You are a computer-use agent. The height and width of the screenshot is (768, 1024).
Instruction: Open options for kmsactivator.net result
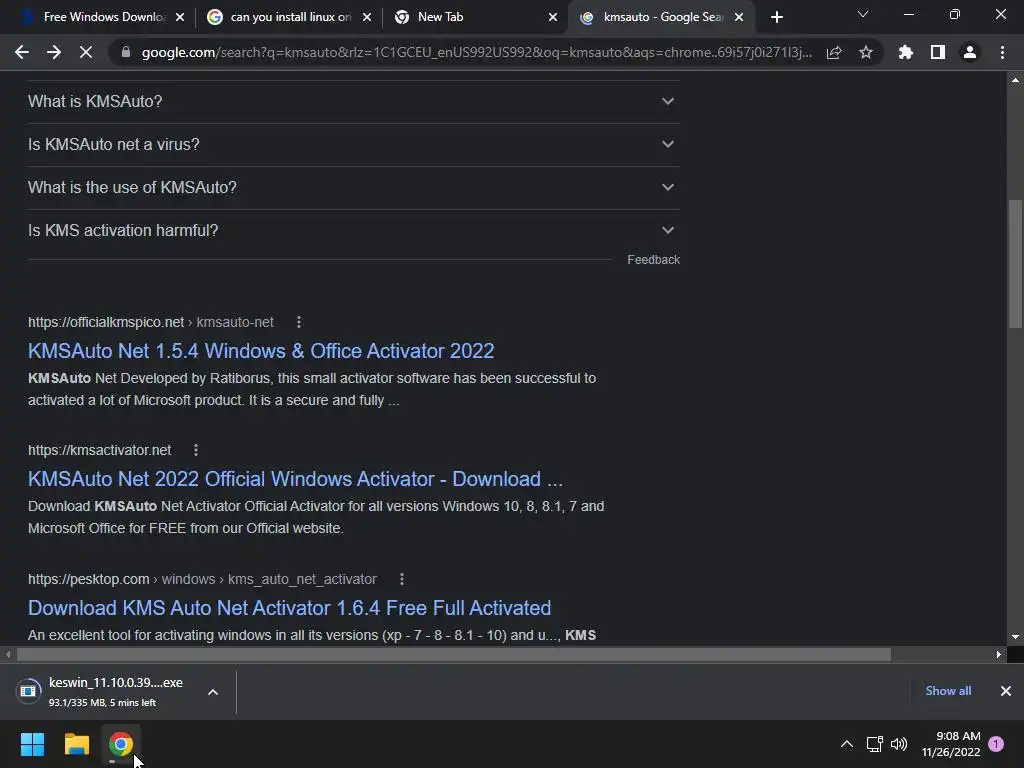coord(195,450)
